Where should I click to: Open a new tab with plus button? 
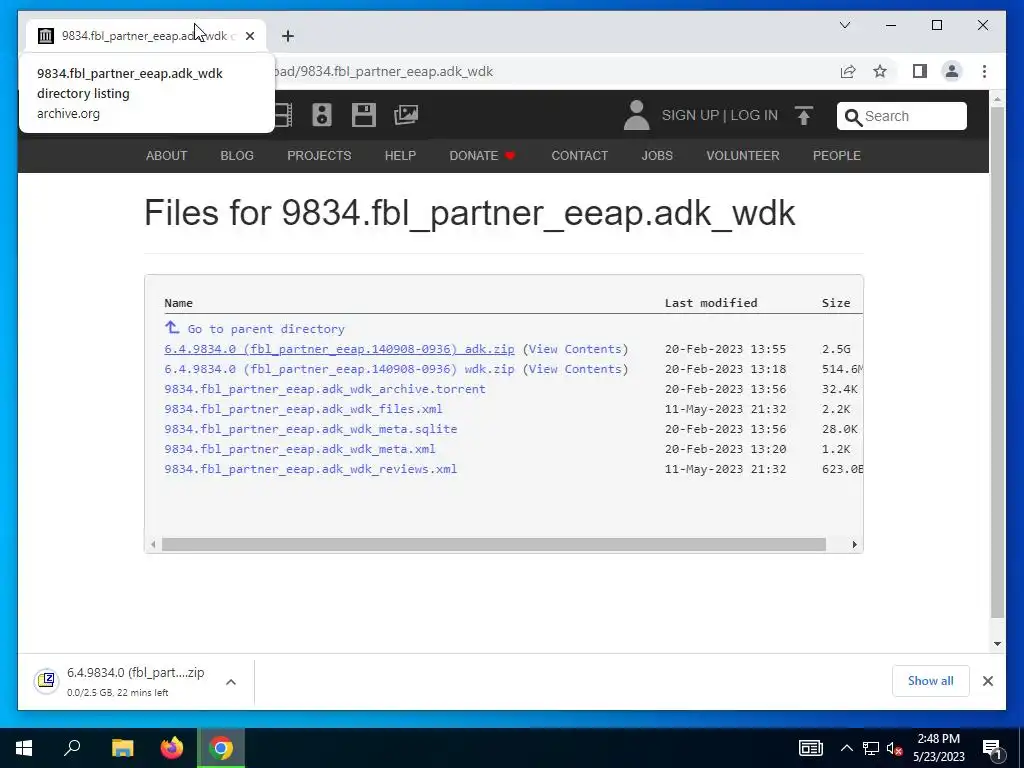pyautogui.click(x=287, y=36)
